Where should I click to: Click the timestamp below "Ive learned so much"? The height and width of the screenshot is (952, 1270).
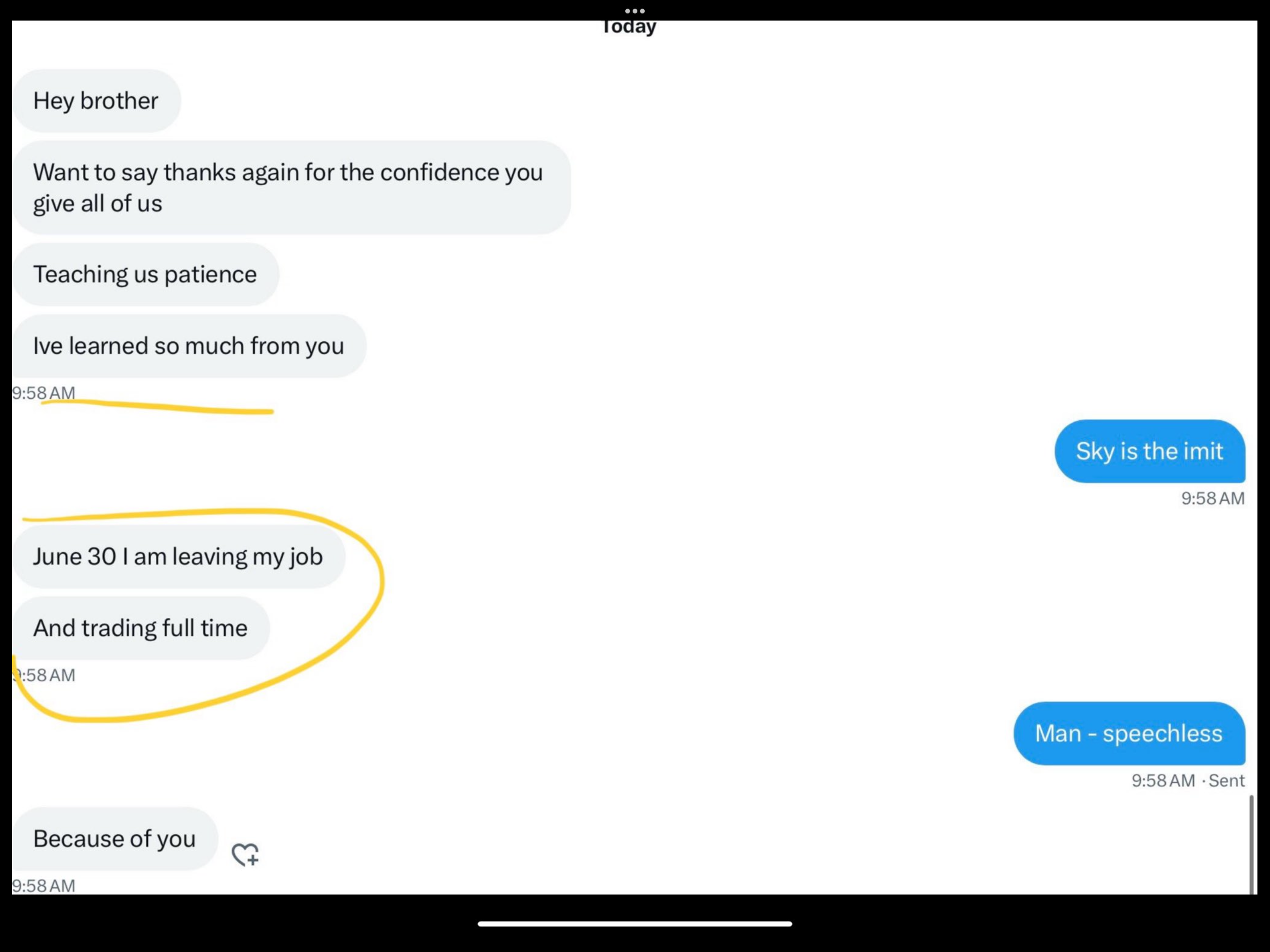click(x=44, y=393)
